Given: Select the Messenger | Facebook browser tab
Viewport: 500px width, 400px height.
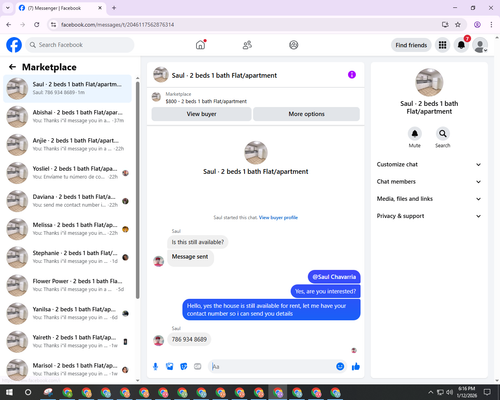Looking at the screenshot, I should 60,8.
